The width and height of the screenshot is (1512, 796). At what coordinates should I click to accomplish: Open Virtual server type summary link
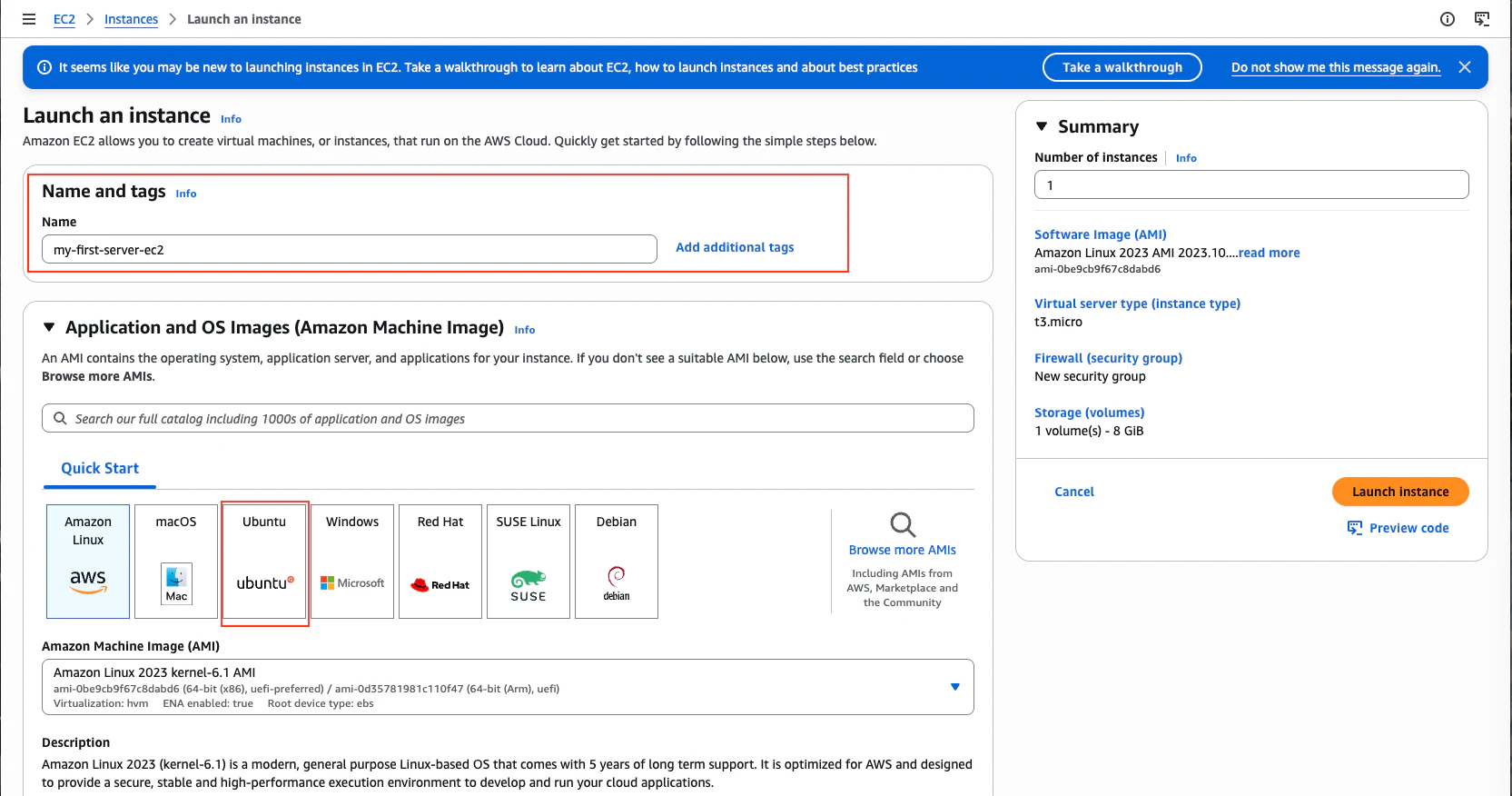click(1137, 303)
